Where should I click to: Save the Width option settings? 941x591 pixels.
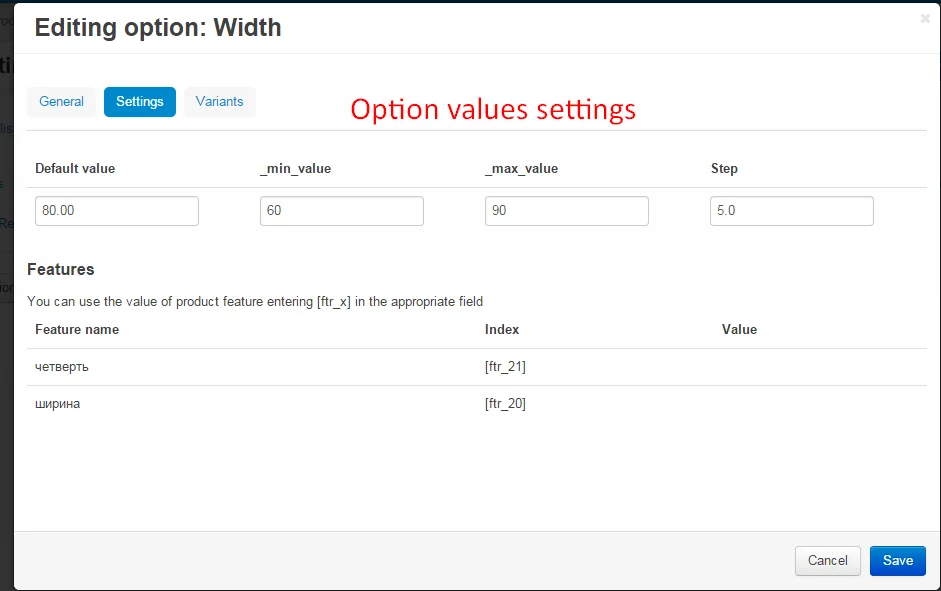click(x=897, y=561)
